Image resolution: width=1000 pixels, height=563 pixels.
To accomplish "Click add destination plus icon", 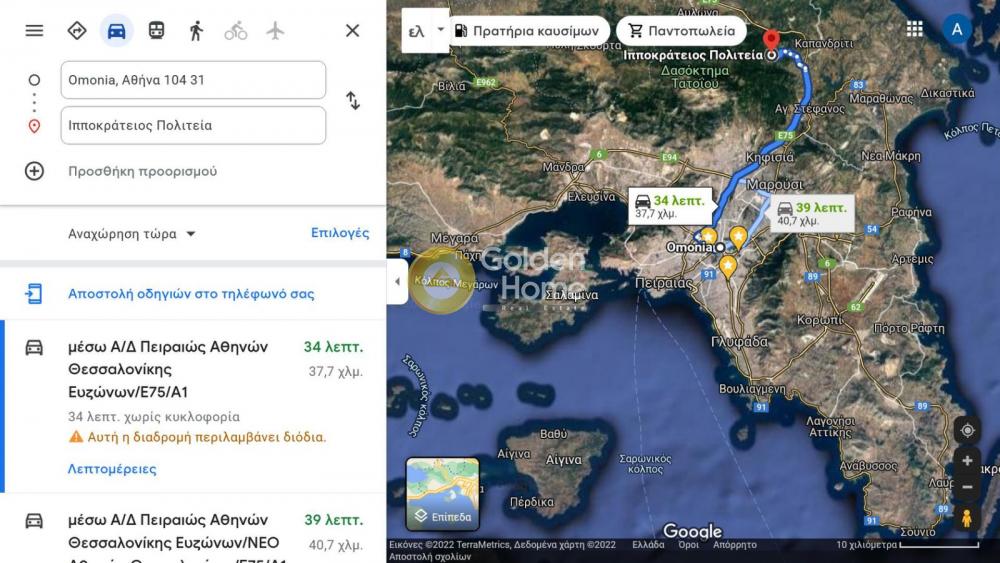I will pos(35,171).
